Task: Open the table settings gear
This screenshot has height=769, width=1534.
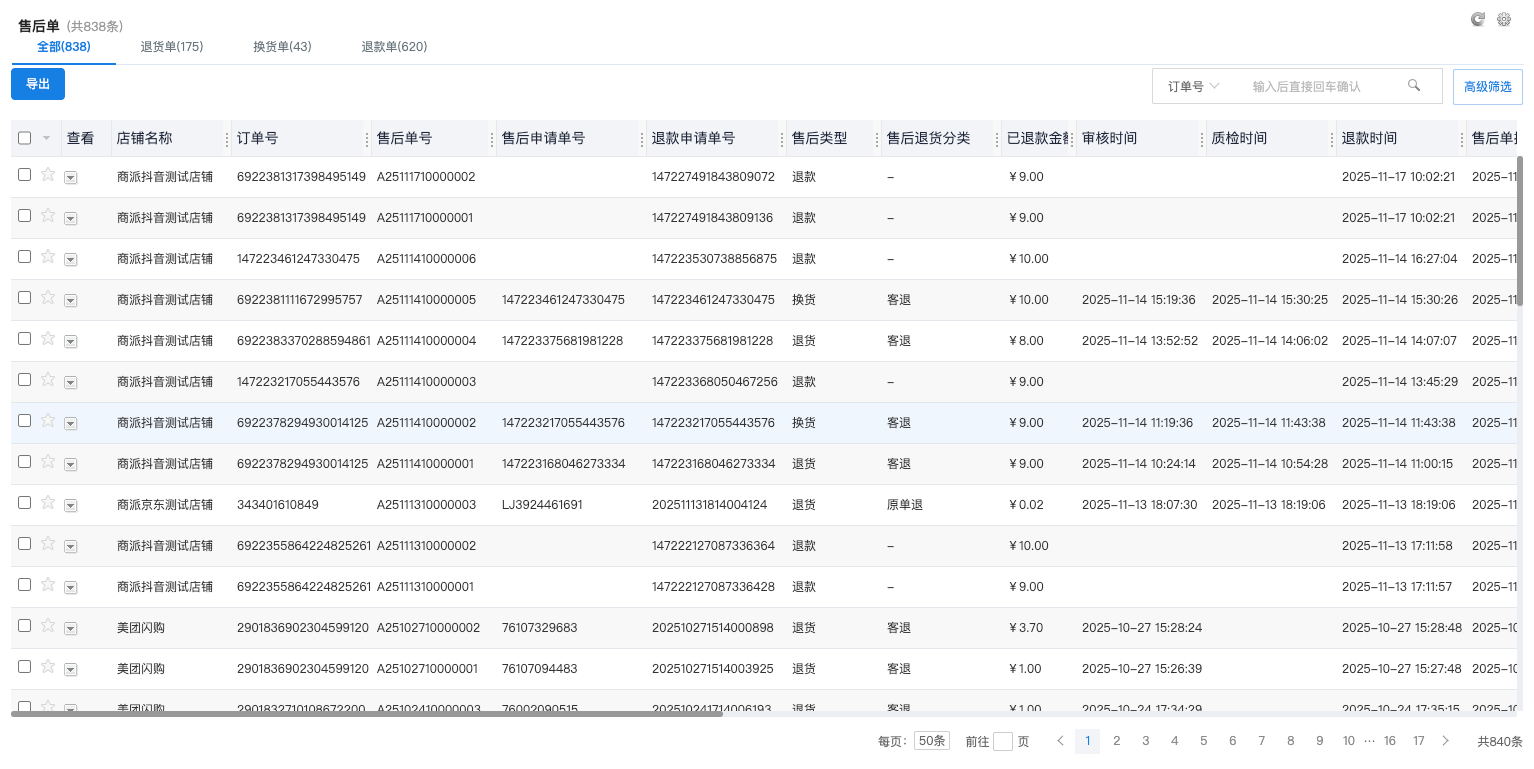Action: point(1503,19)
